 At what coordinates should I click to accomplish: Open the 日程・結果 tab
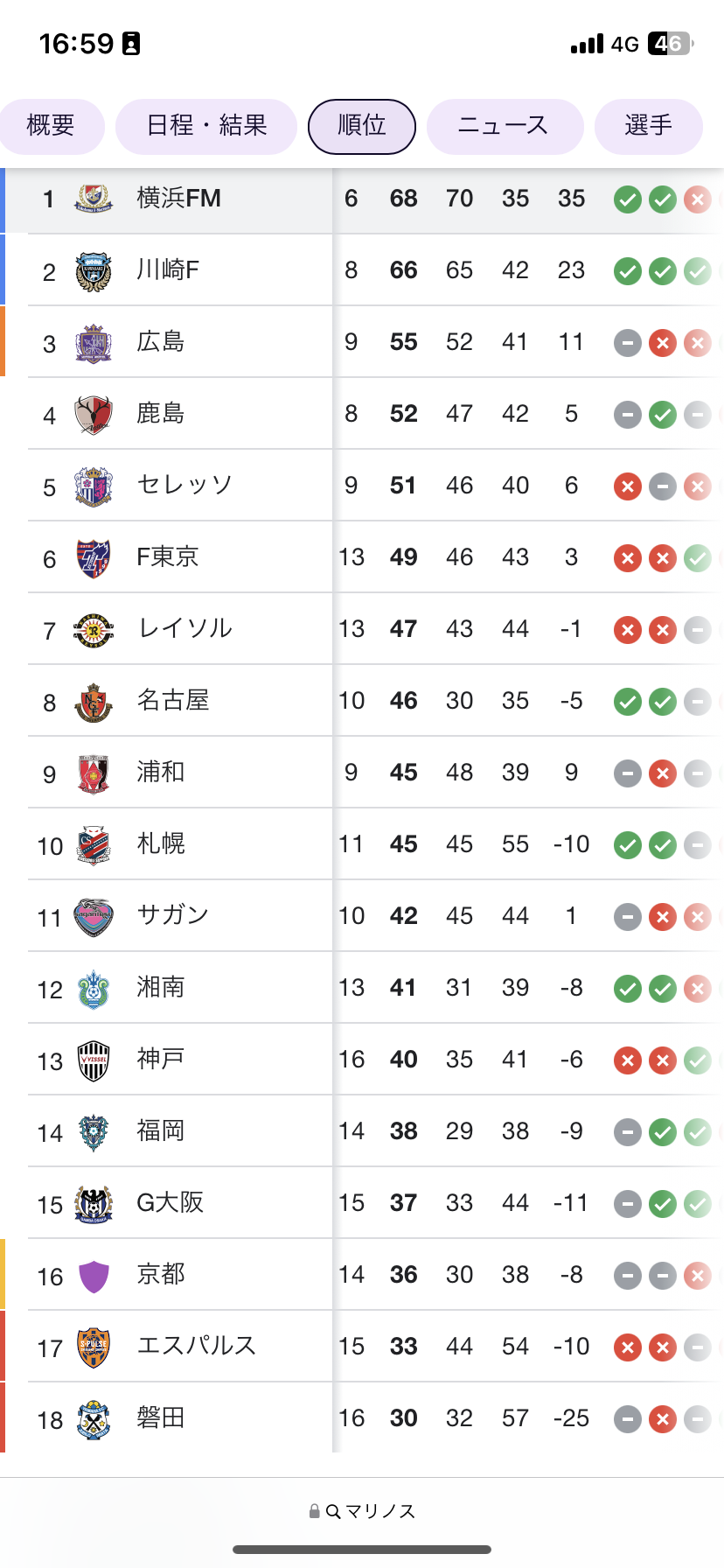pyautogui.click(x=206, y=126)
